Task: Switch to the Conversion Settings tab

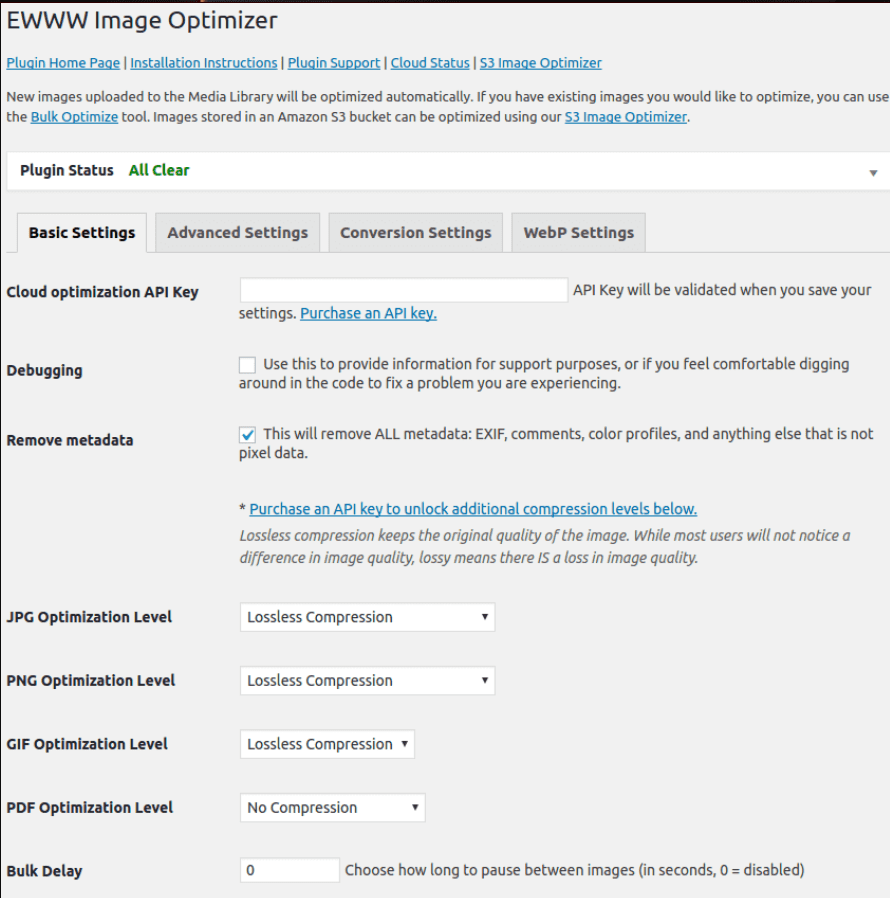Action: pos(416,233)
